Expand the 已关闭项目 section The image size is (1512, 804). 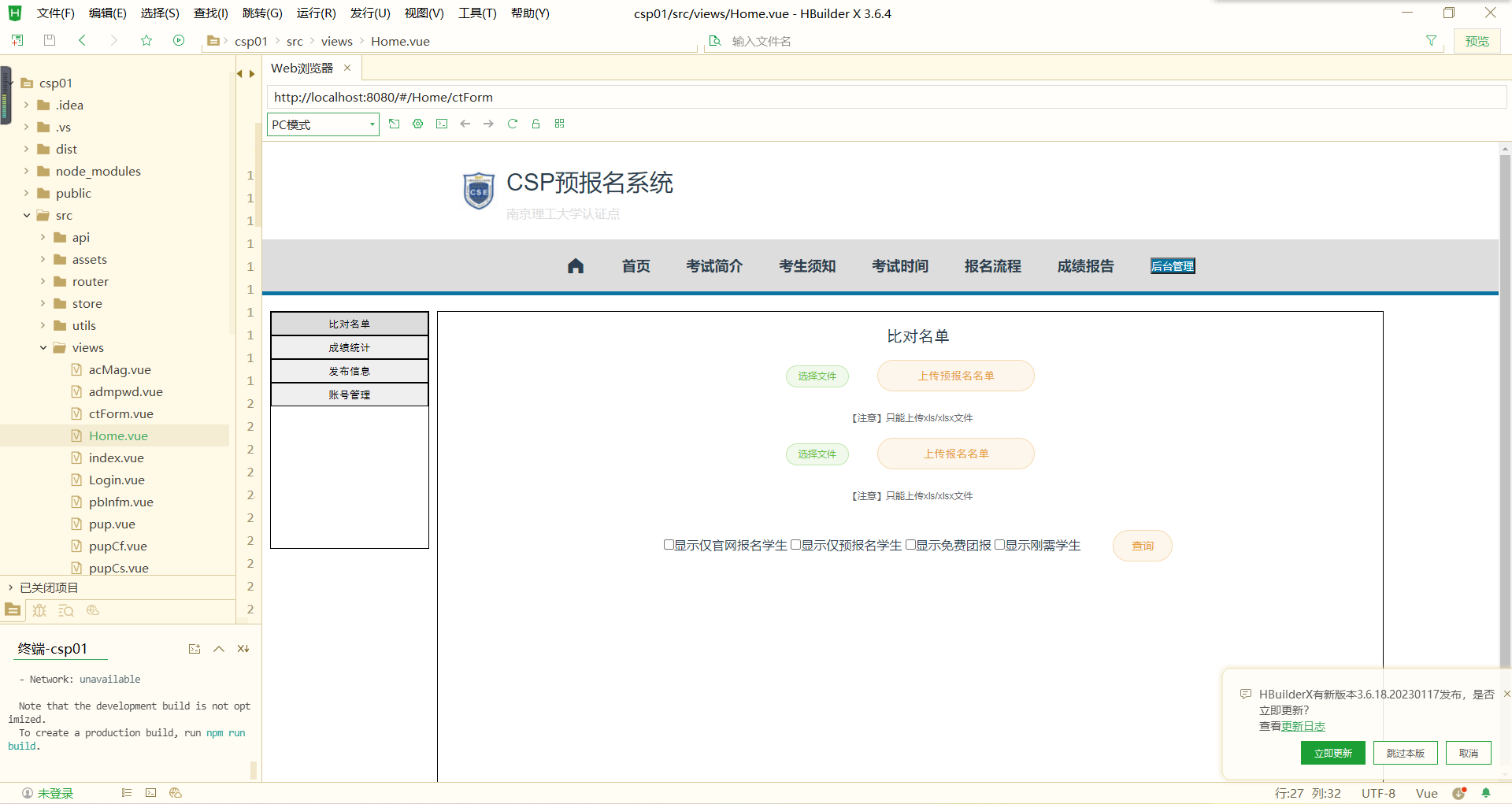(x=10, y=587)
